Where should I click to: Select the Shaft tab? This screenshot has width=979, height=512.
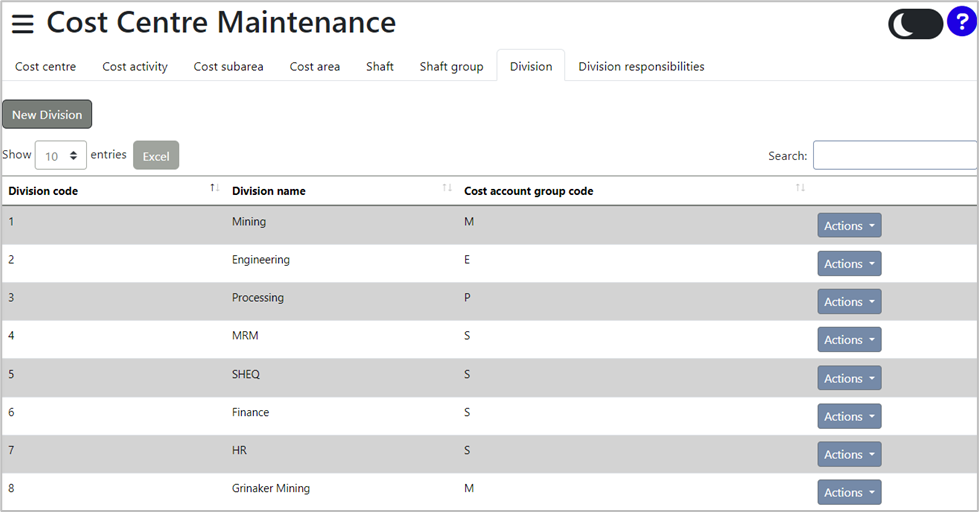click(380, 66)
